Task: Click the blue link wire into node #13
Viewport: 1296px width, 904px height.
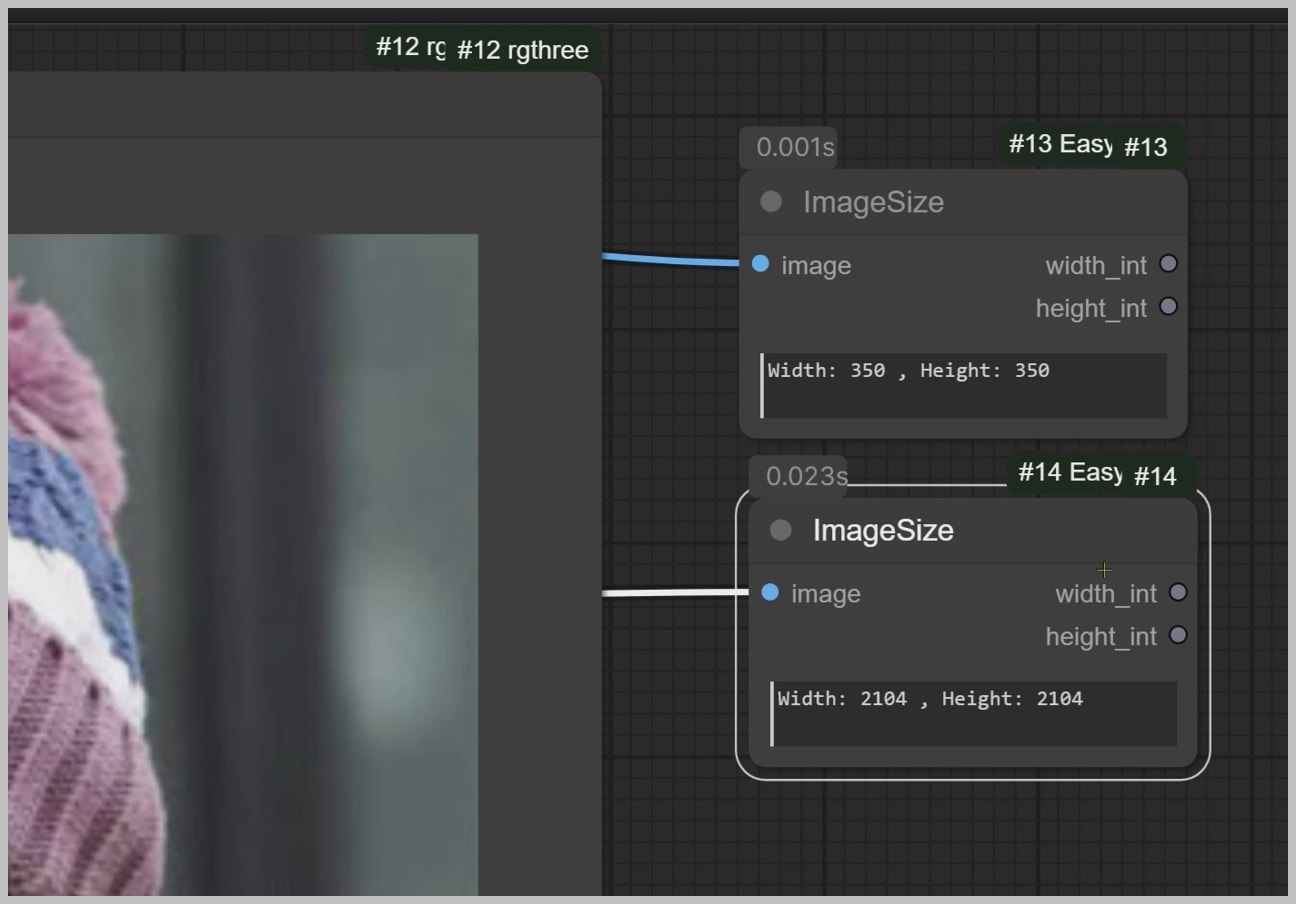Action: [670, 260]
